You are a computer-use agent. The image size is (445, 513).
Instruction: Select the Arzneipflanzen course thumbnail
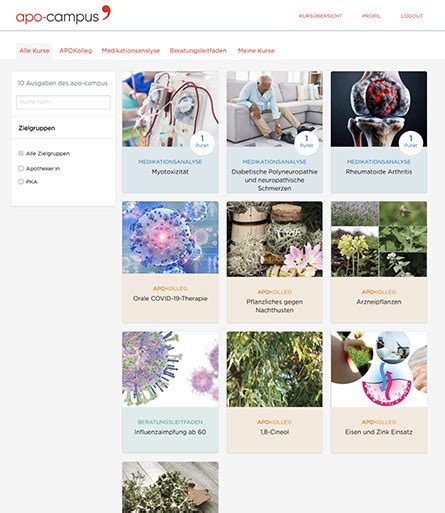379,239
